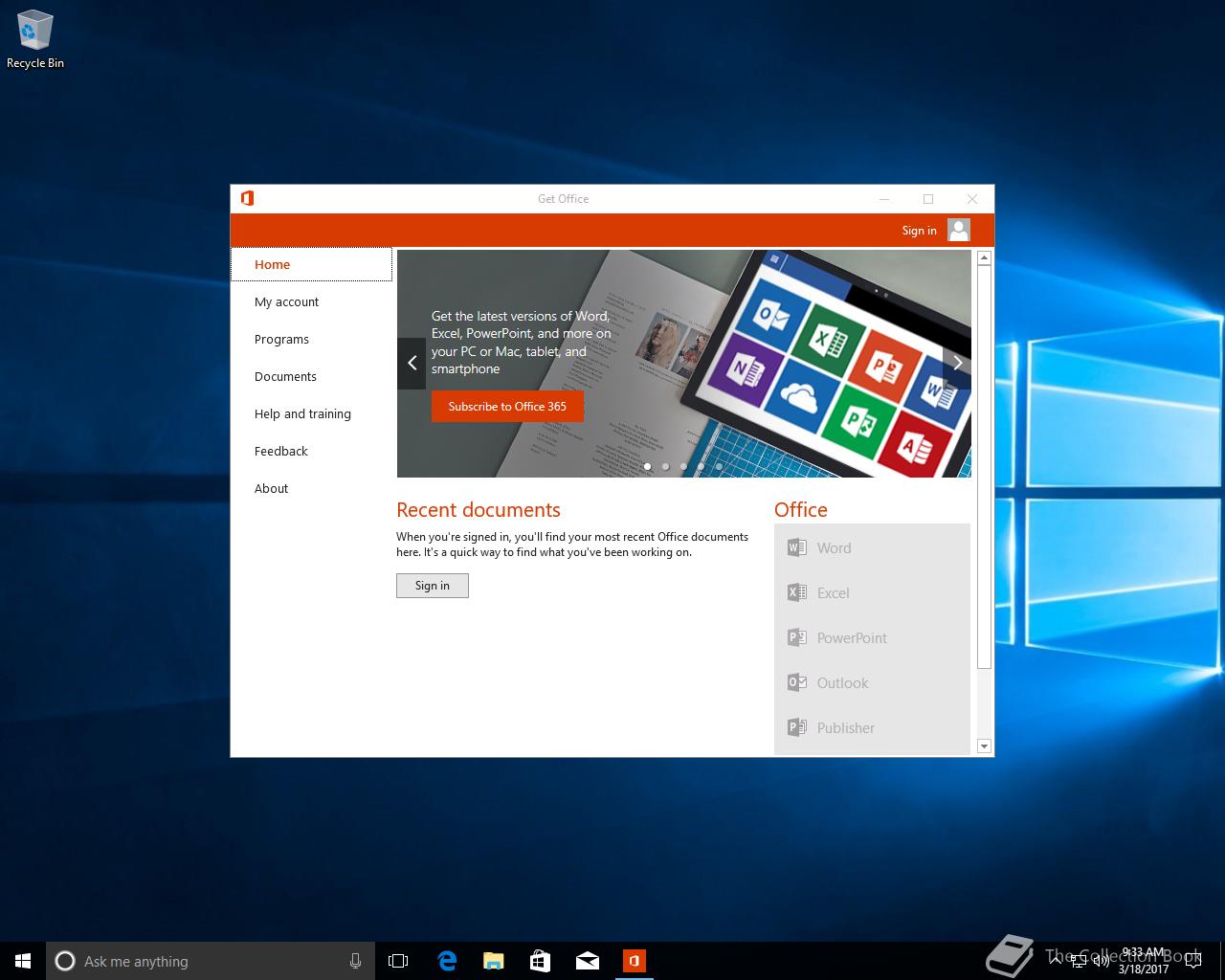Open the Recycle Bin desktop icon
The width and height of the screenshot is (1225, 980).
pyautogui.click(x=34, y=40)
